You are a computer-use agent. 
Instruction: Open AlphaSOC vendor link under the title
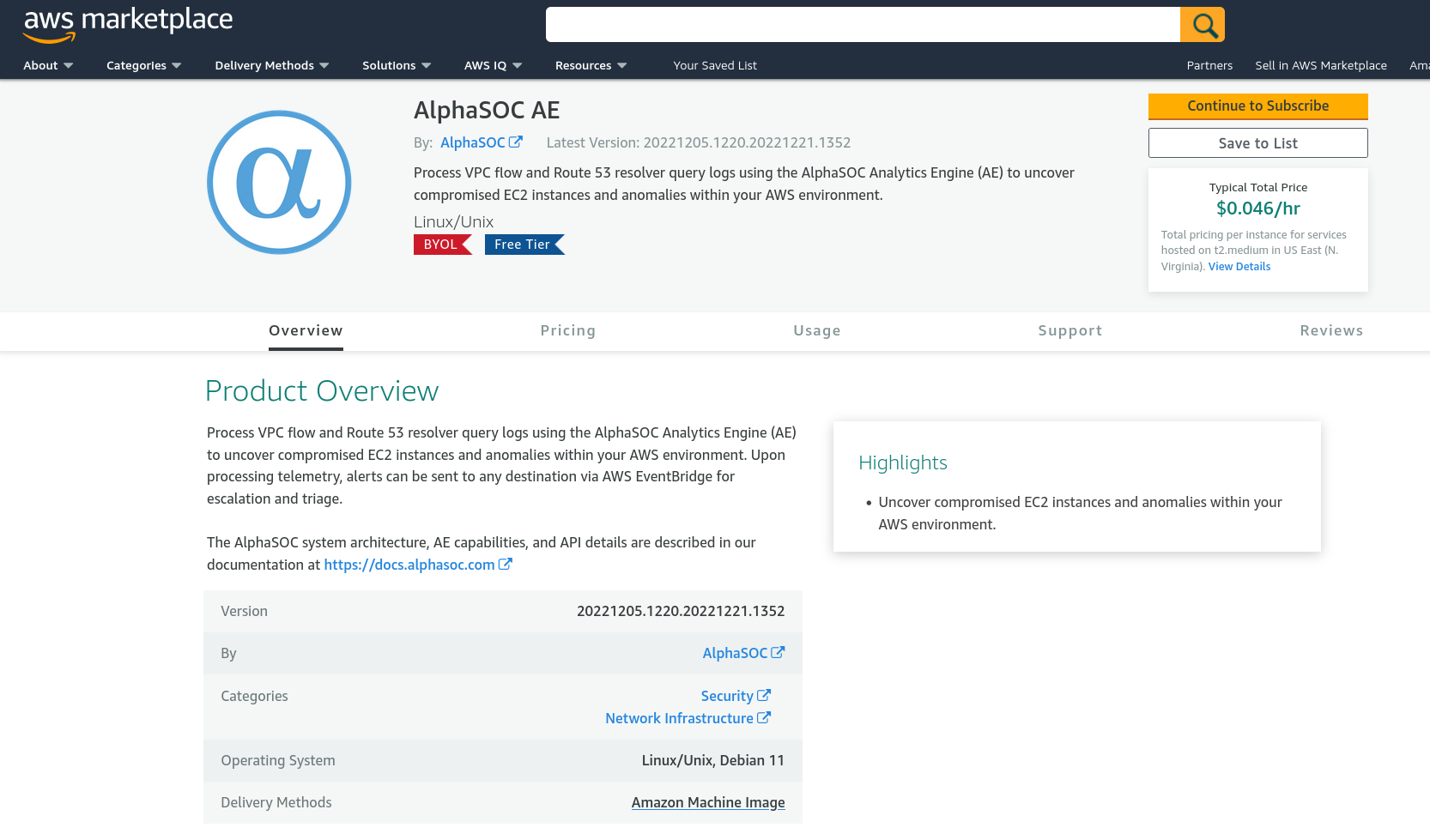(473, 142)
